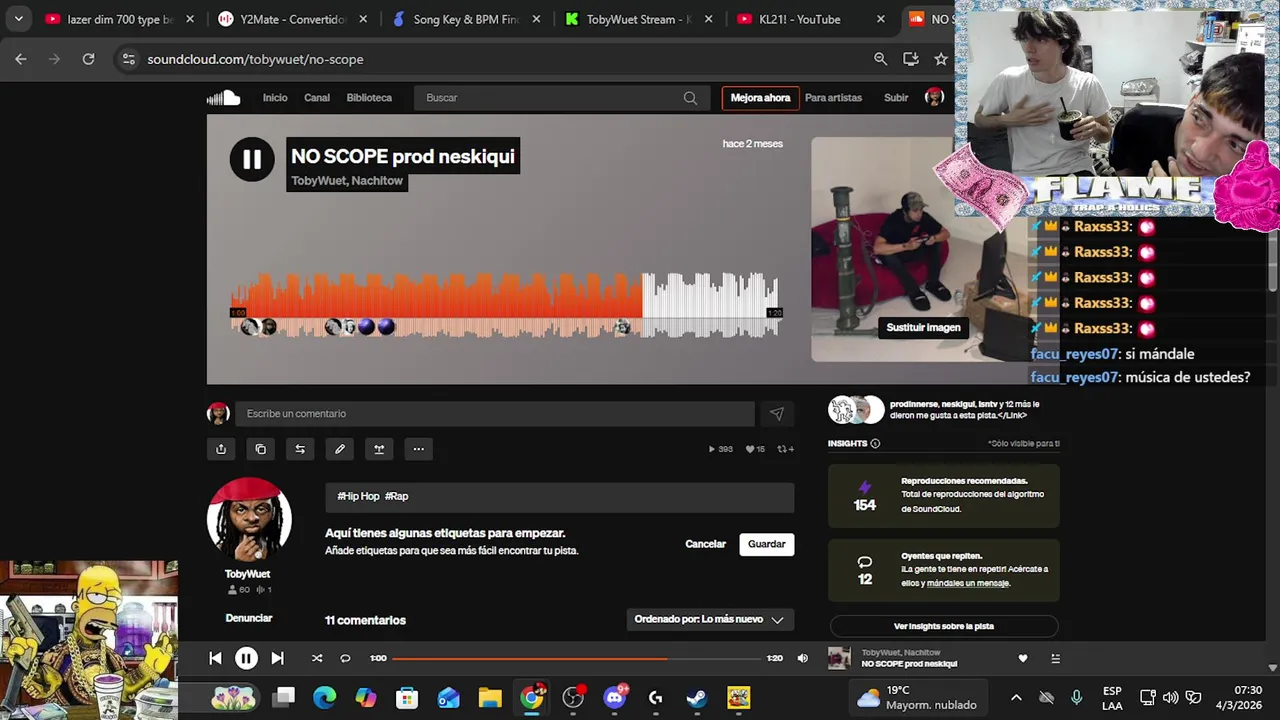The width and height of the screenshot is (1280, 720).
Task: Open the TobyWuet profile name link
Action: point(247,574)
